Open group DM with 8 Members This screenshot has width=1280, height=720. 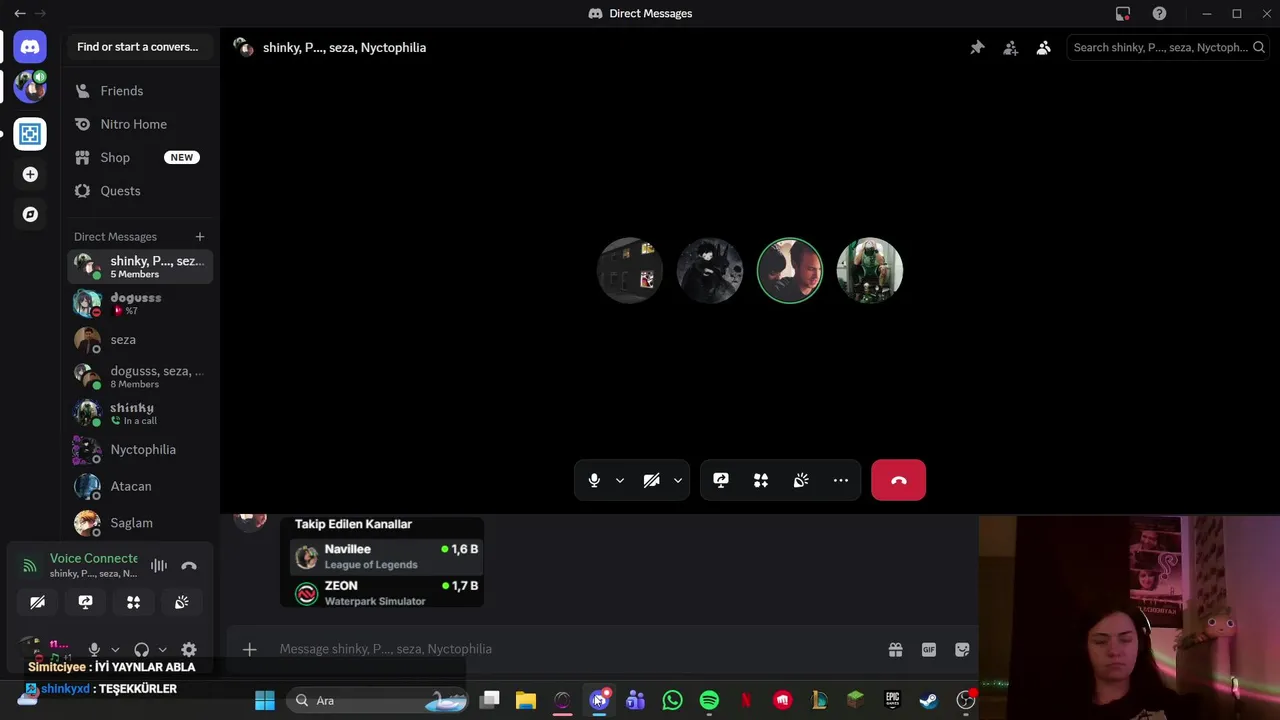[x=140, y=376]
